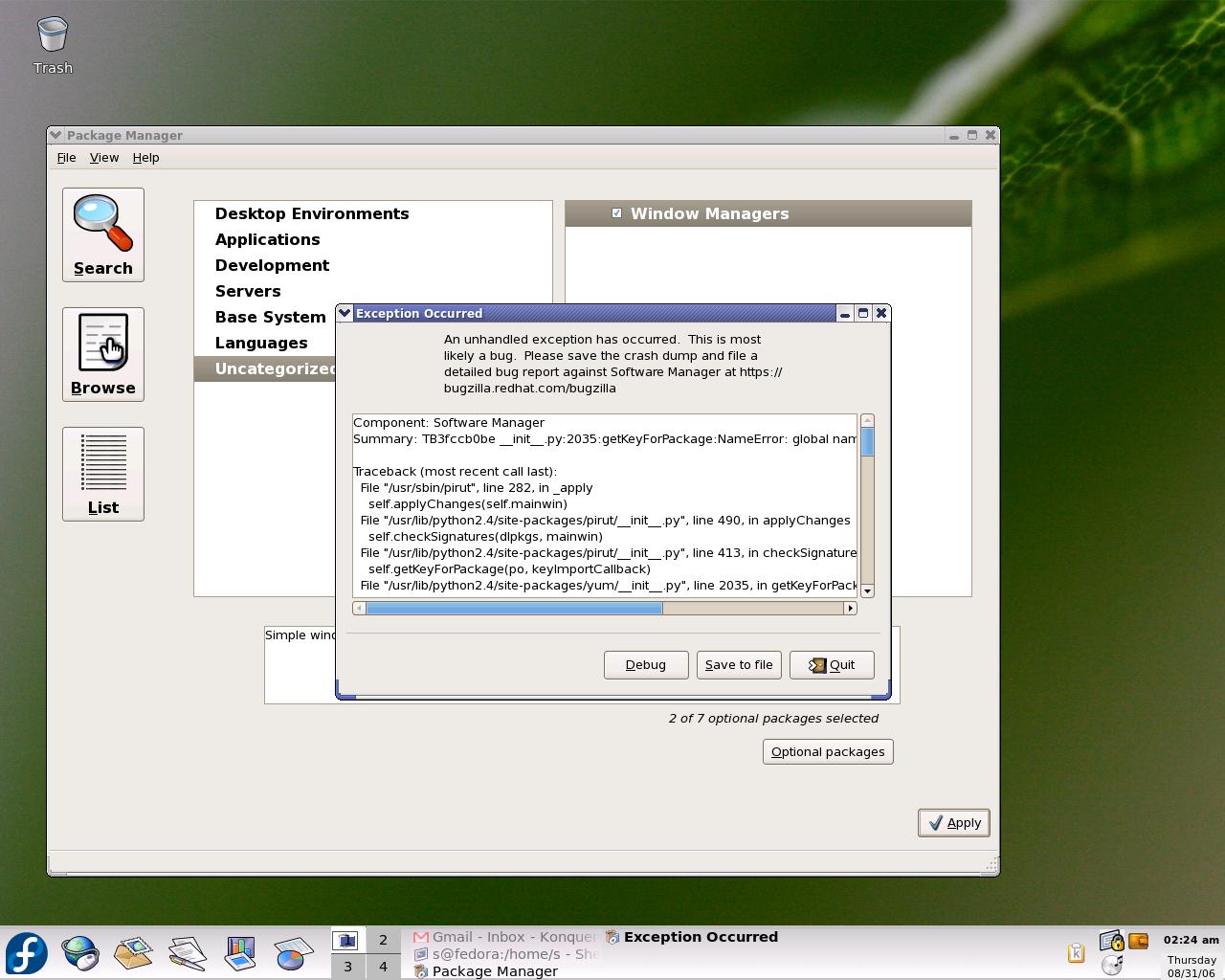
Task: Click the traceback scroll-up arrow
Action: pyautogui.click(x=867, y=421)
